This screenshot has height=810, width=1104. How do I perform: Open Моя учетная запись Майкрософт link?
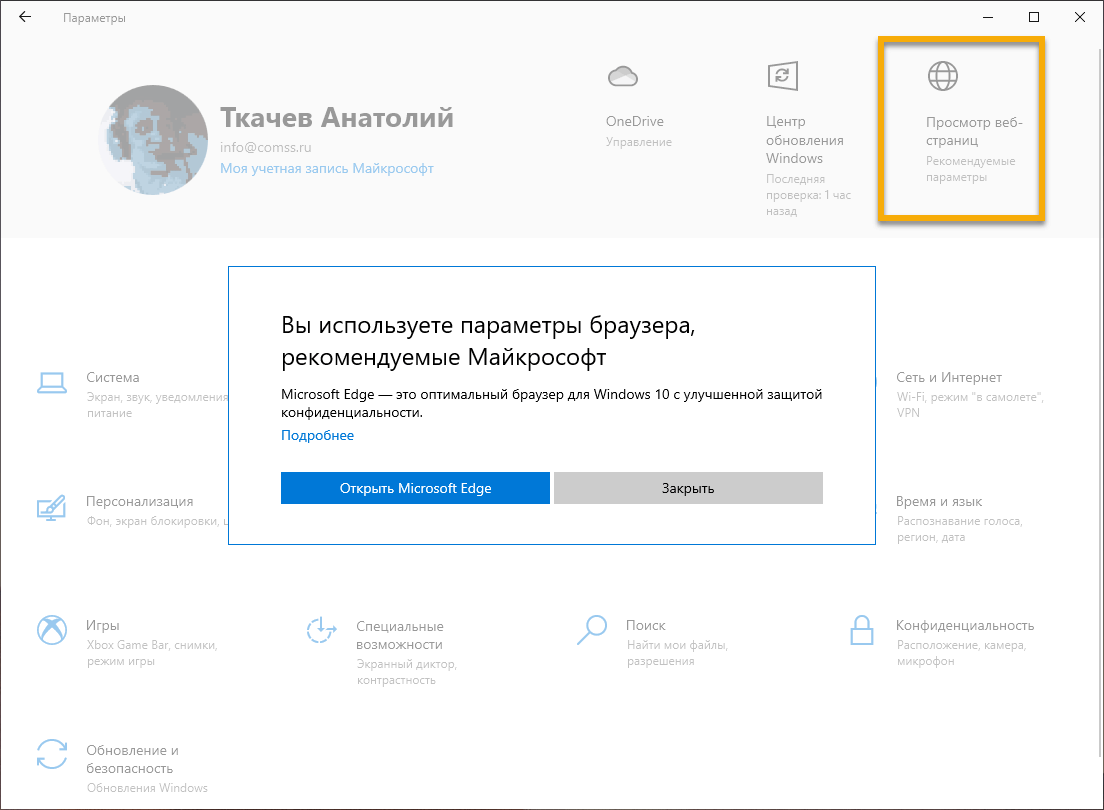(327, 168)
